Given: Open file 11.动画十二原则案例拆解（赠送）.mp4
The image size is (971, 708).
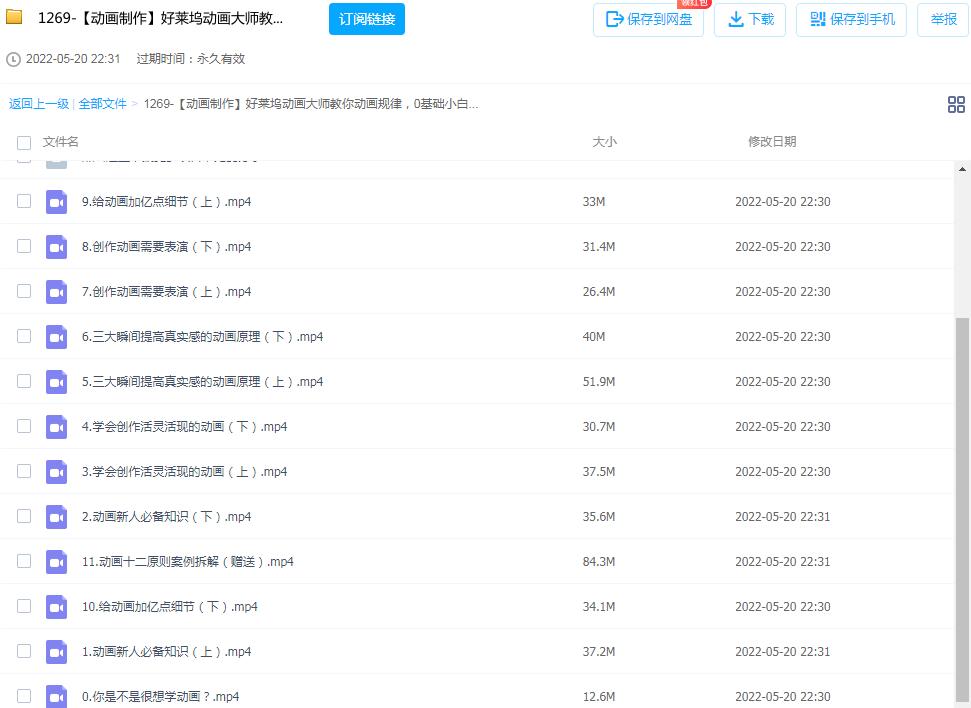Looking at the screenshot, I should [188, 562].
